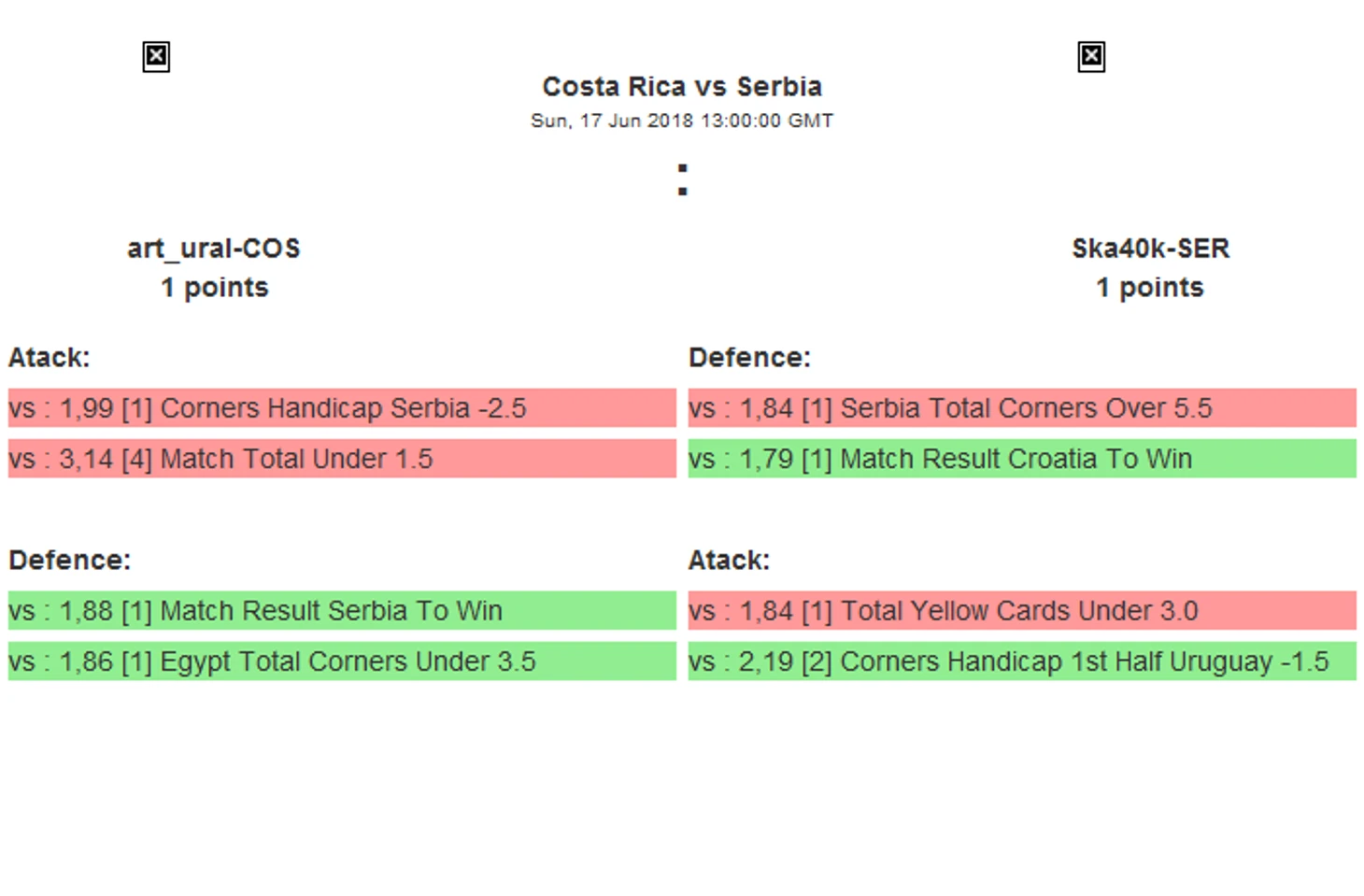The height and width of the screenshot is (896, 1364).
Task: Click the Costa Rica vs Serbia title
Action: tap(682, 87)
